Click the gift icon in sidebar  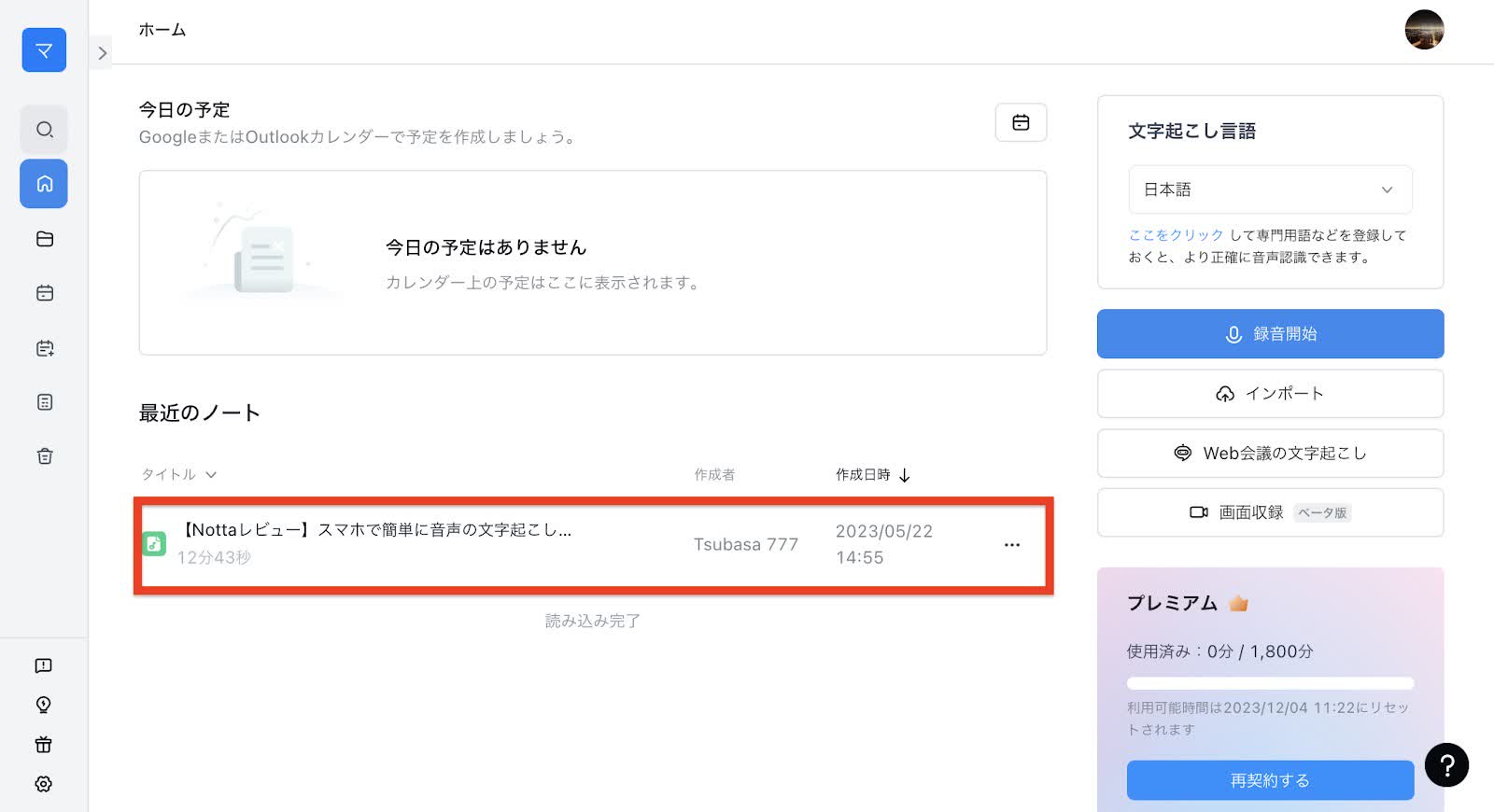pos(43,745)
